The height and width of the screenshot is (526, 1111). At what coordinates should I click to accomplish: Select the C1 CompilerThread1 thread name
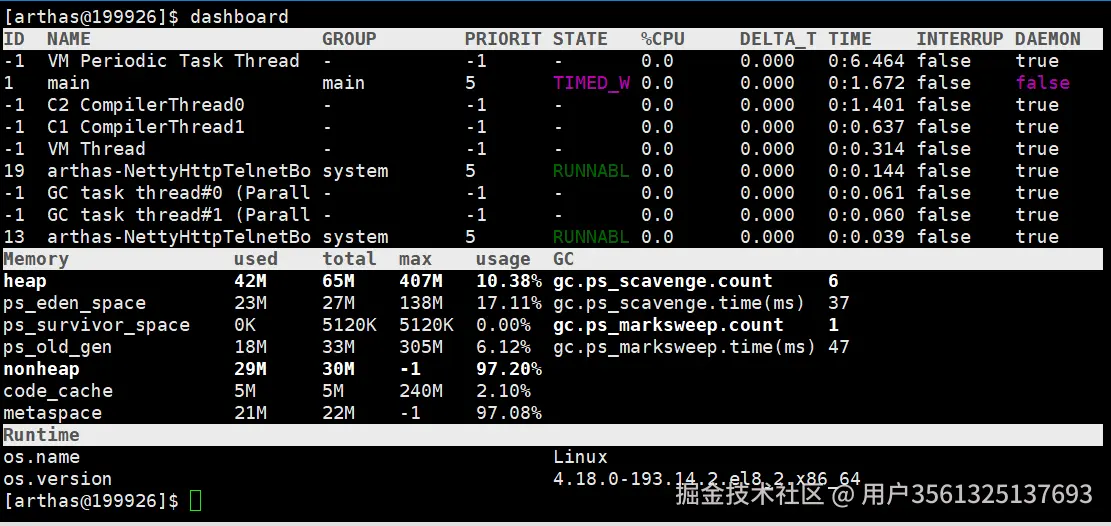(x=146, y=127)
